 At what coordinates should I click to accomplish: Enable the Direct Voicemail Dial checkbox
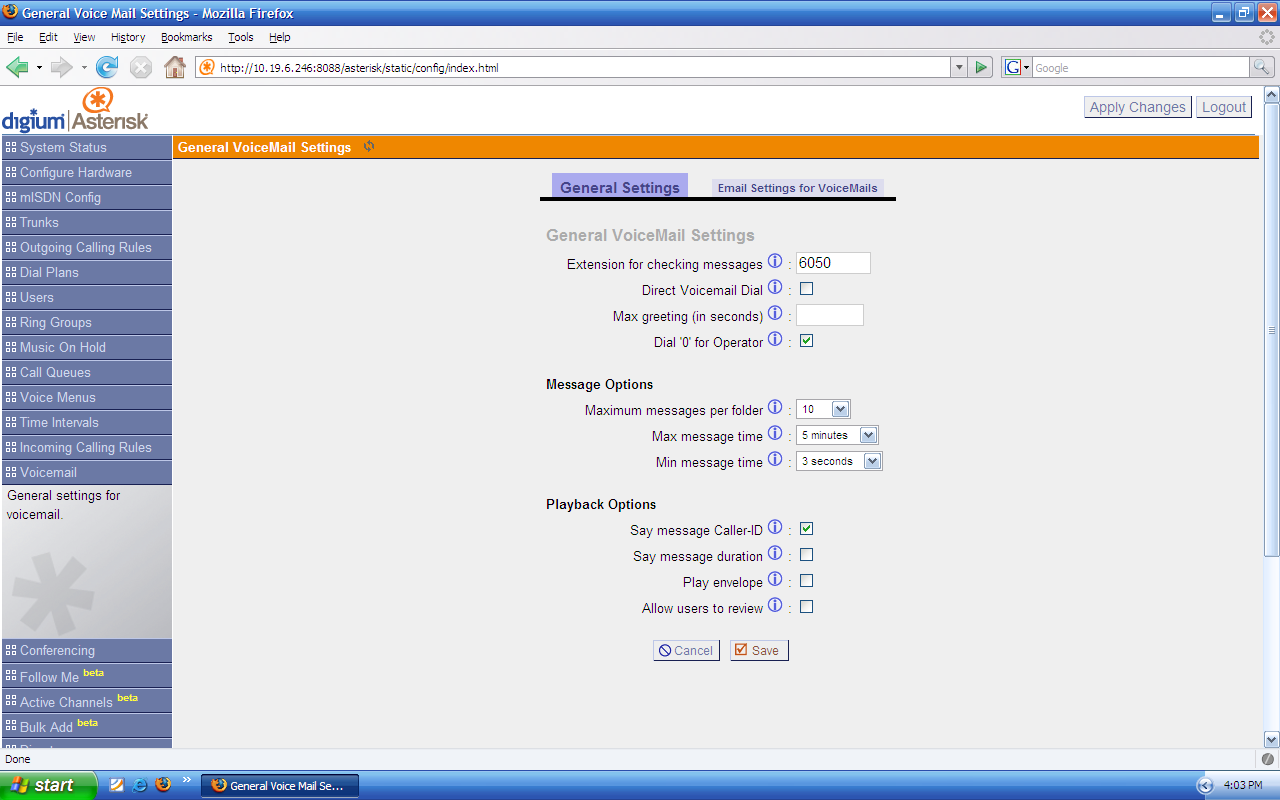(x=806, y=289)
